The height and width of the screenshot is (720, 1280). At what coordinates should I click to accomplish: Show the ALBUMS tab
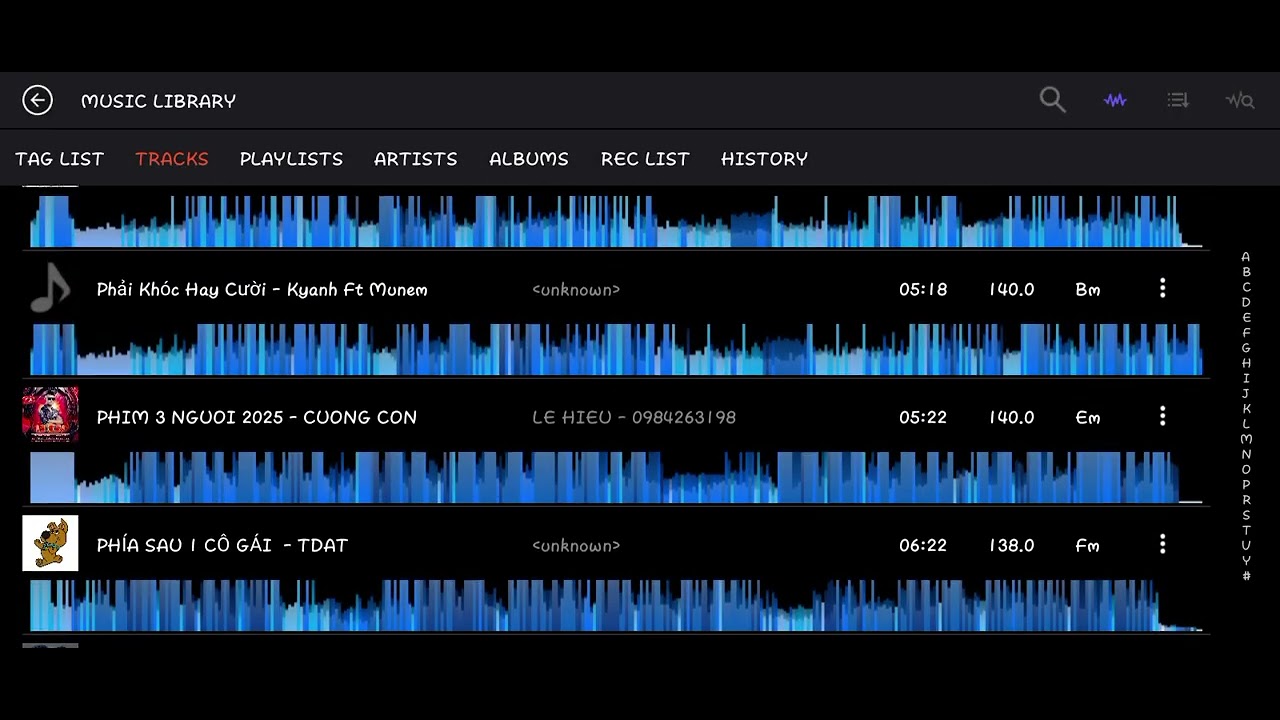[x=529, y=159]
